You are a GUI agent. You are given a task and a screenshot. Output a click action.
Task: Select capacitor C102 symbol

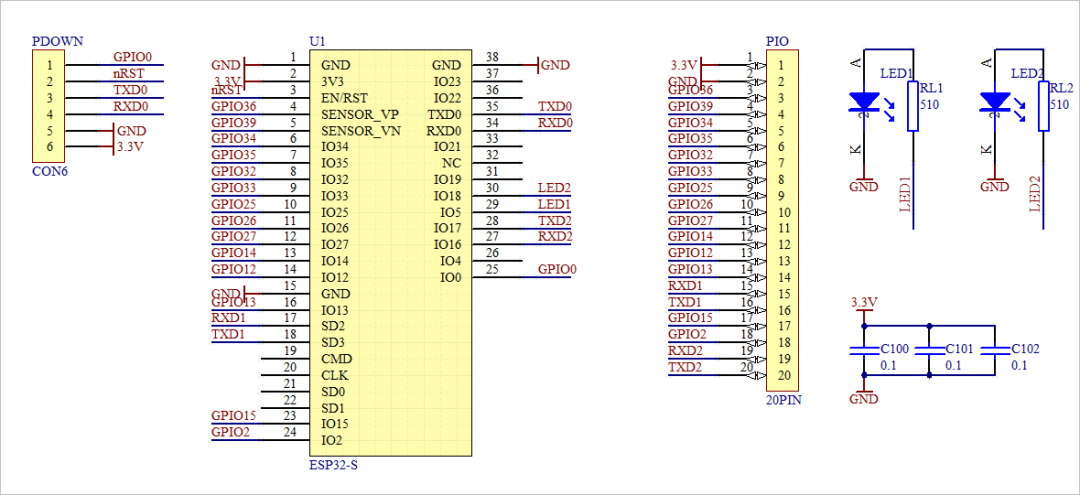click(x=995, y=350)
